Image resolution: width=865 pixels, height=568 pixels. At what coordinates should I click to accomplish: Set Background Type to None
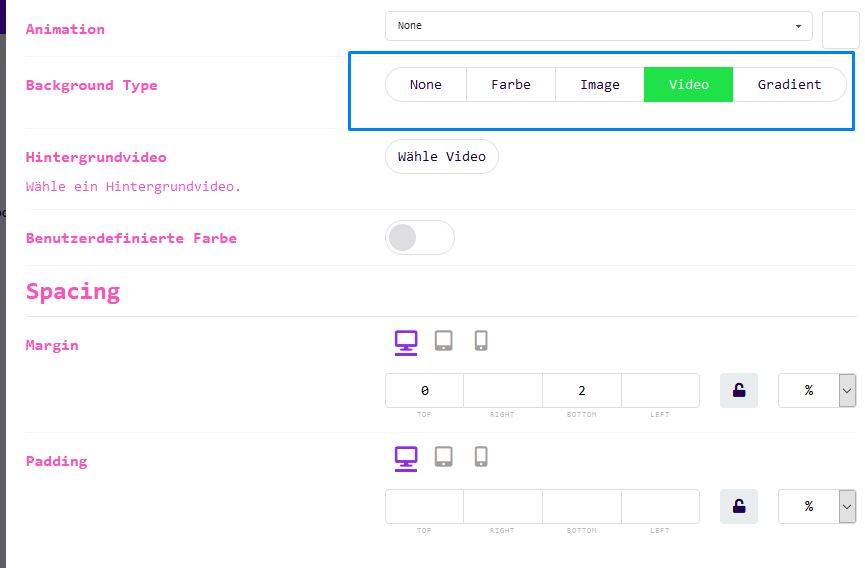click(426, 85)
